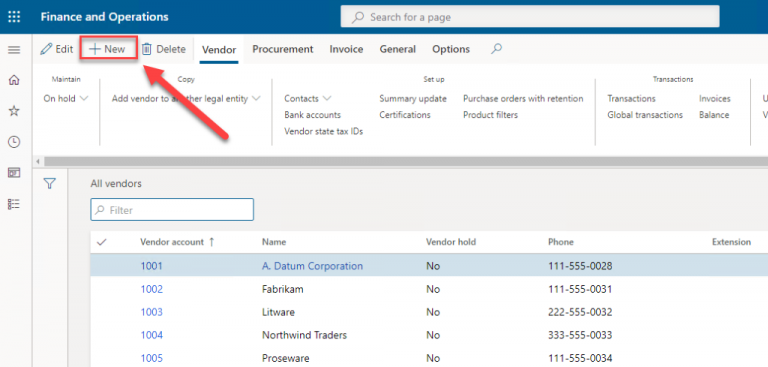Select the Northwind Traders name cell
This screenshot has width=768, height=367.
click(304, 335)
